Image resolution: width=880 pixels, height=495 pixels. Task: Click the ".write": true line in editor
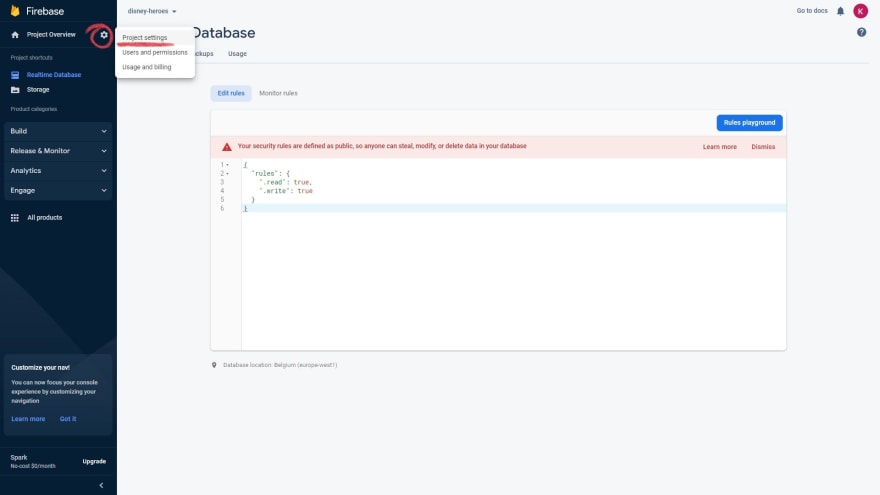click(x=286, y=191)
